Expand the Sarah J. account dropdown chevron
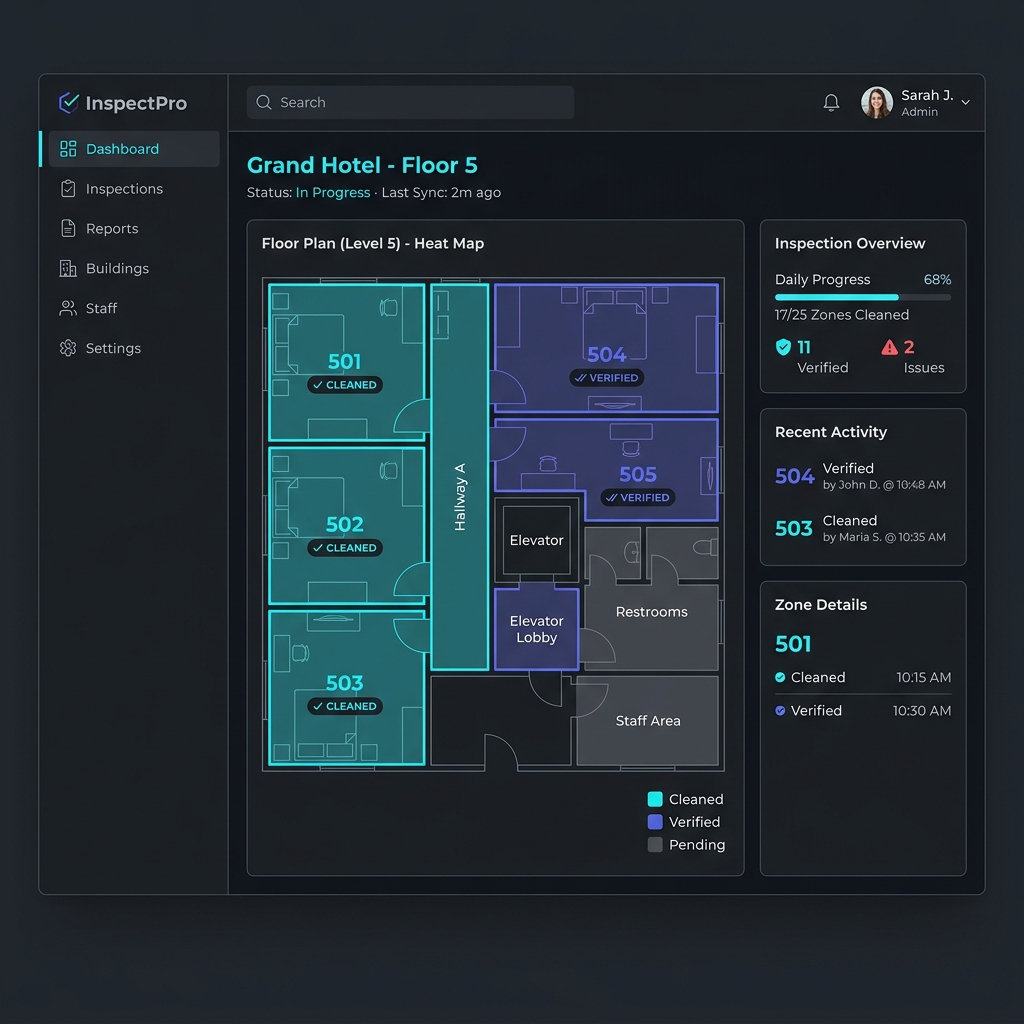 tap(965, 103)
